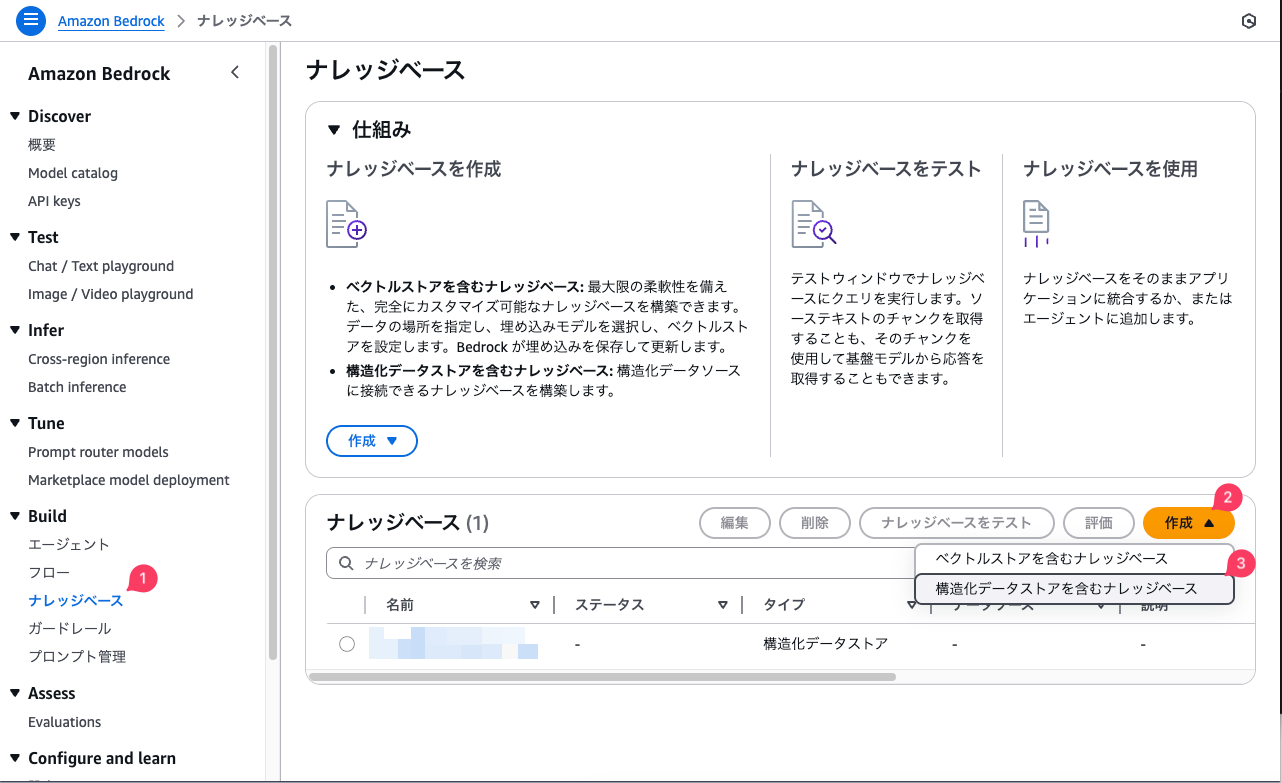Screen dimensions: 1282x783
Task: Collapse the Configure and learn section
Action: (15, 758)
